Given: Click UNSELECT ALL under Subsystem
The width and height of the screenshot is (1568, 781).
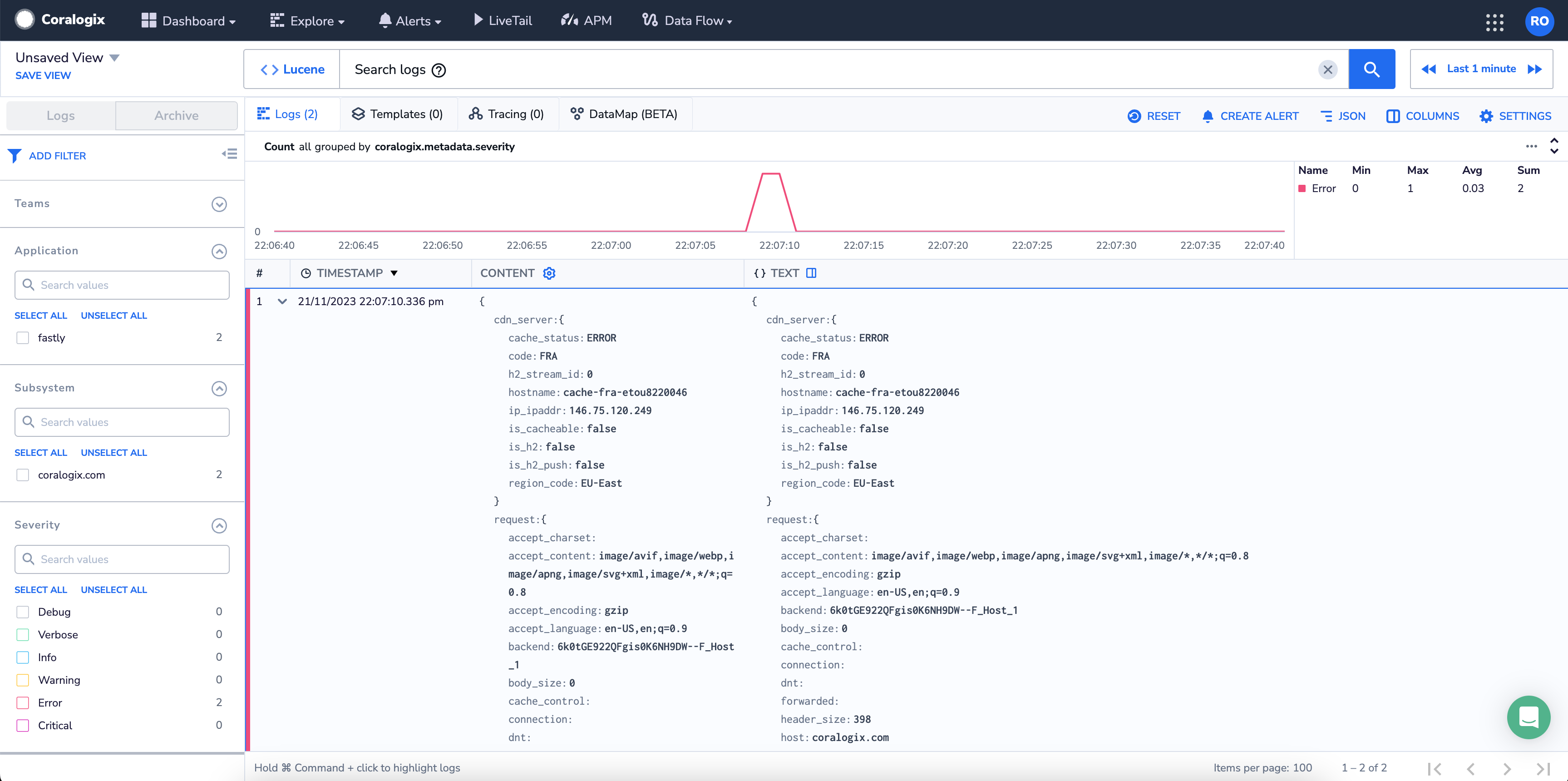Looking at the screenshot, I should click(x=114, y=452).
